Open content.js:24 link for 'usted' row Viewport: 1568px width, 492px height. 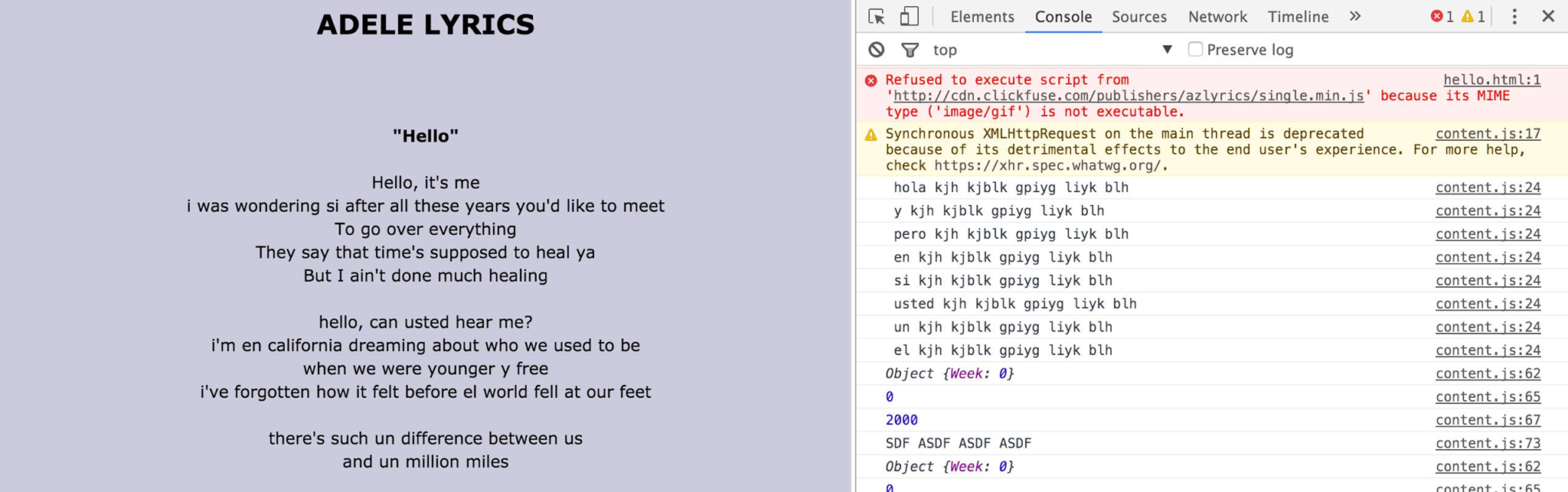click(x=1488, y=304)
